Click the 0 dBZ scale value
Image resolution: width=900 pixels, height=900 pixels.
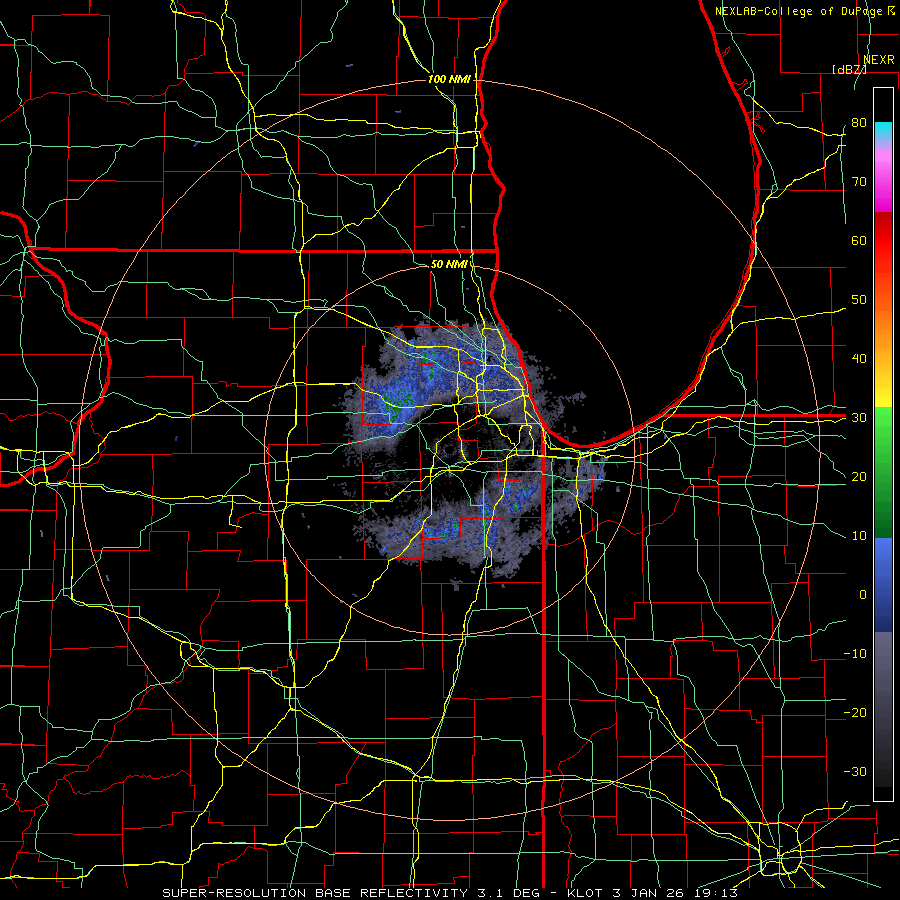coord(863,595)
